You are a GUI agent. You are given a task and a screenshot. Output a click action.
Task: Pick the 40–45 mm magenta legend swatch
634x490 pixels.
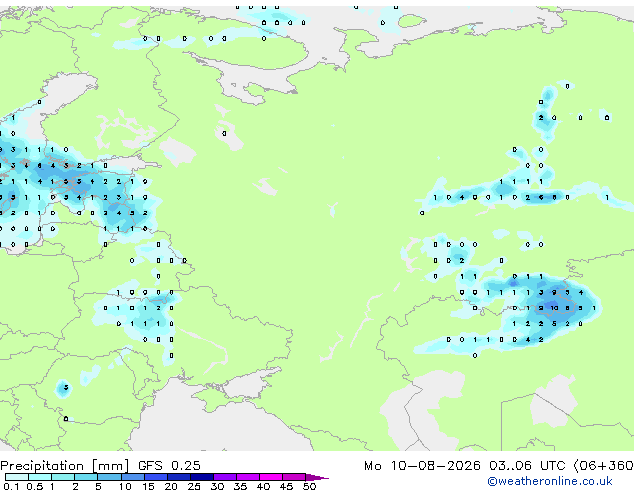[271, 477]
